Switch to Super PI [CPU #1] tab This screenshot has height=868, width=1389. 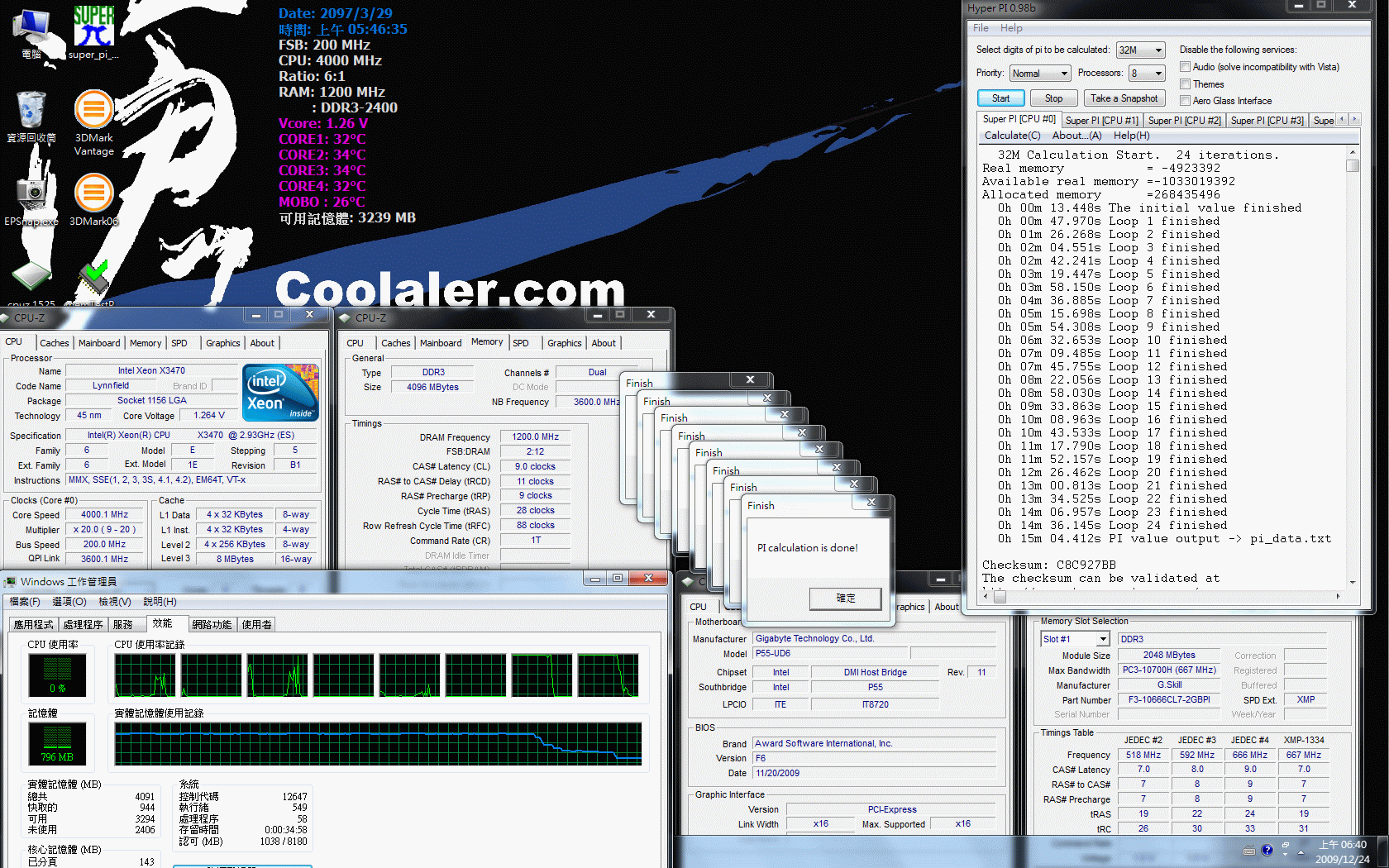(1102, 121)
